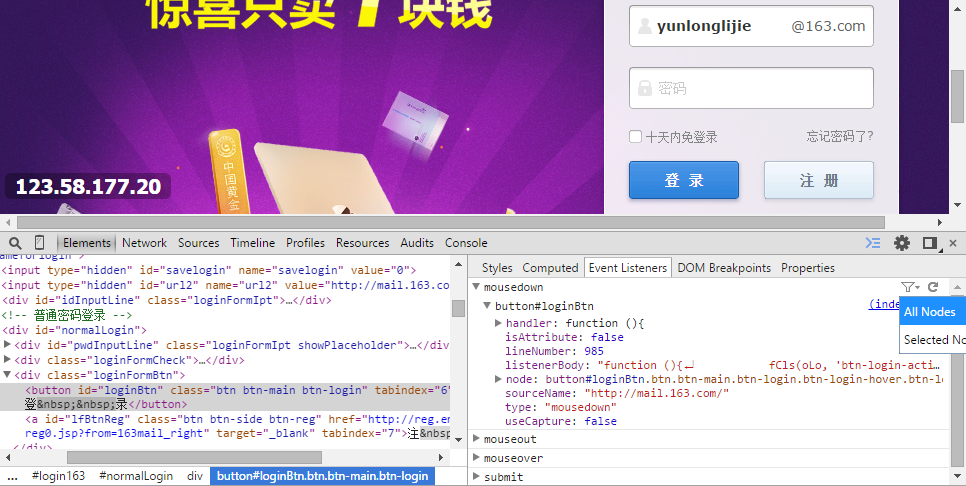966x486 pixels.
Task: Open the Computed styles tab
Action: (x=550, y=268)
